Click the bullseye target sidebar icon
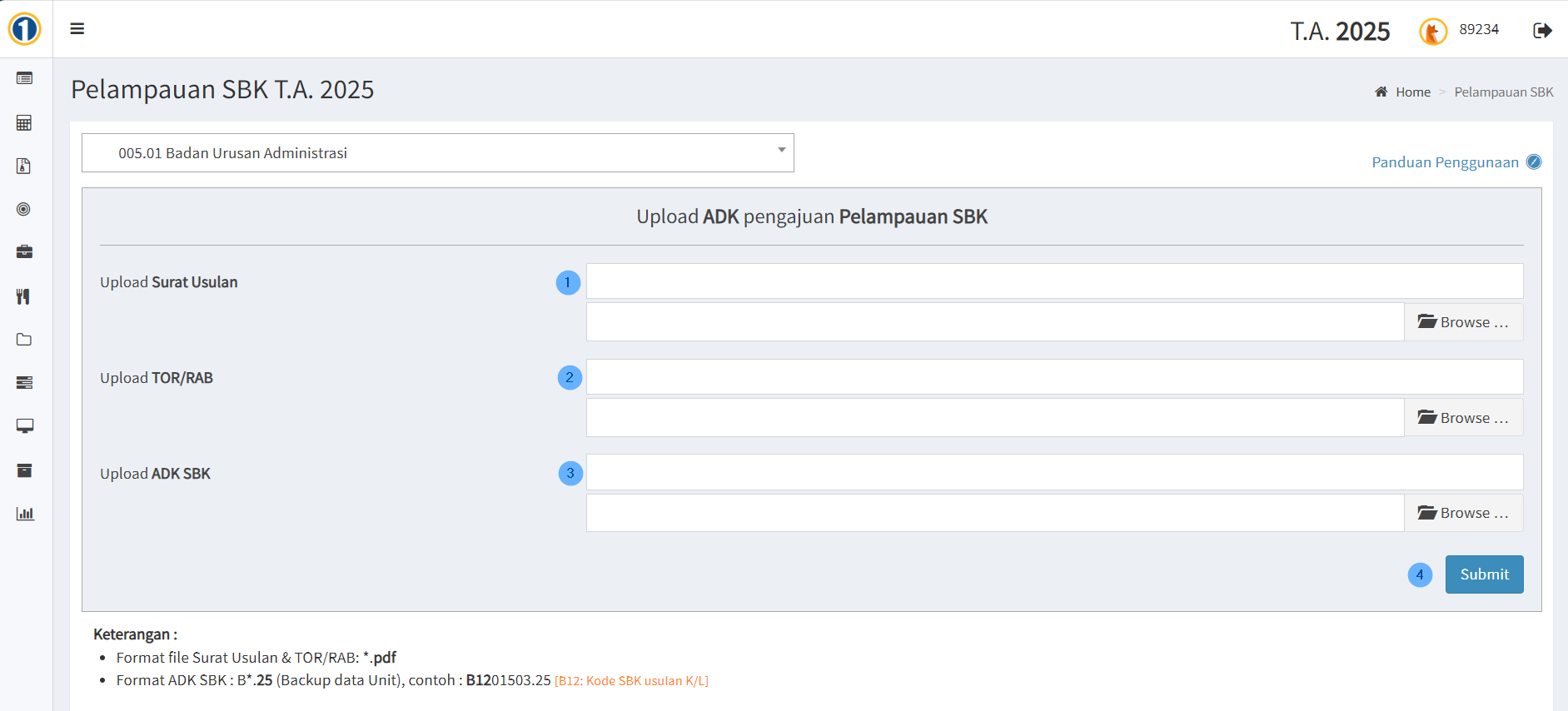This screenshot has width=1568, height=711. (x=24, y=209)
